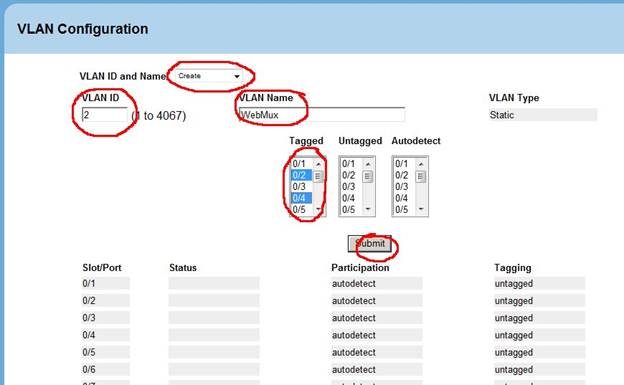
Task: Click Slot/Port cell 0/1 in table
Action: (105, 283)
